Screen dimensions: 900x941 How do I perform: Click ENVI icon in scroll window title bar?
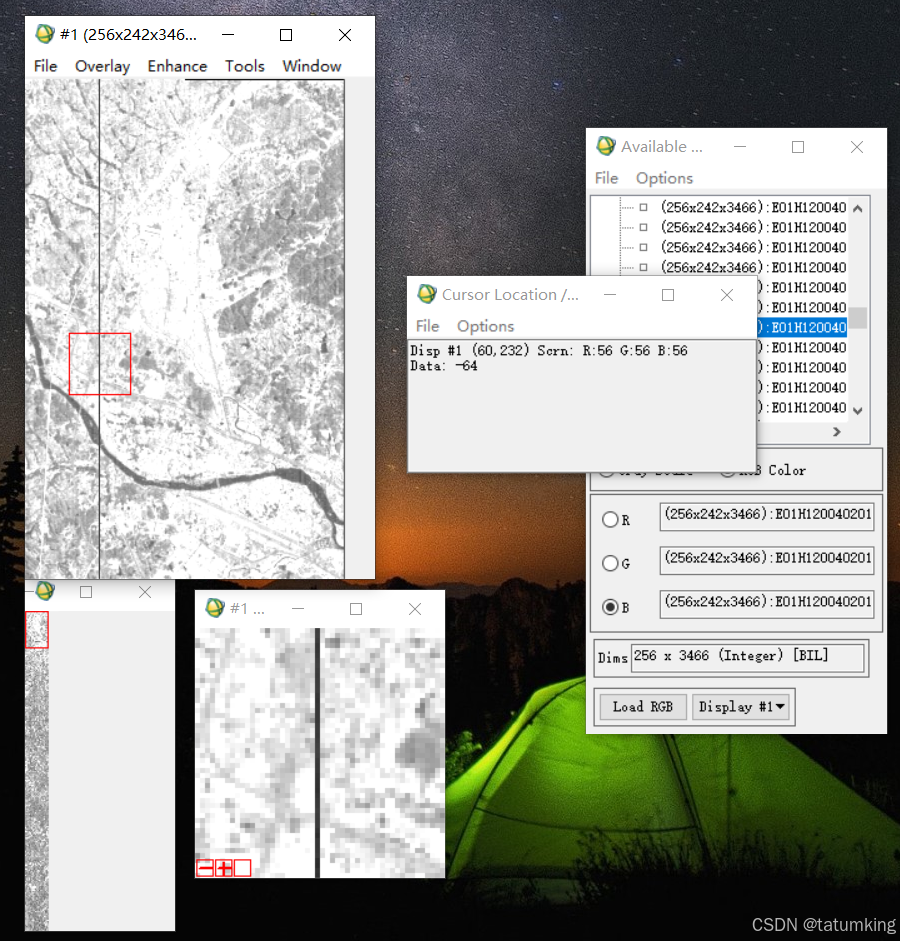(45, 591)
